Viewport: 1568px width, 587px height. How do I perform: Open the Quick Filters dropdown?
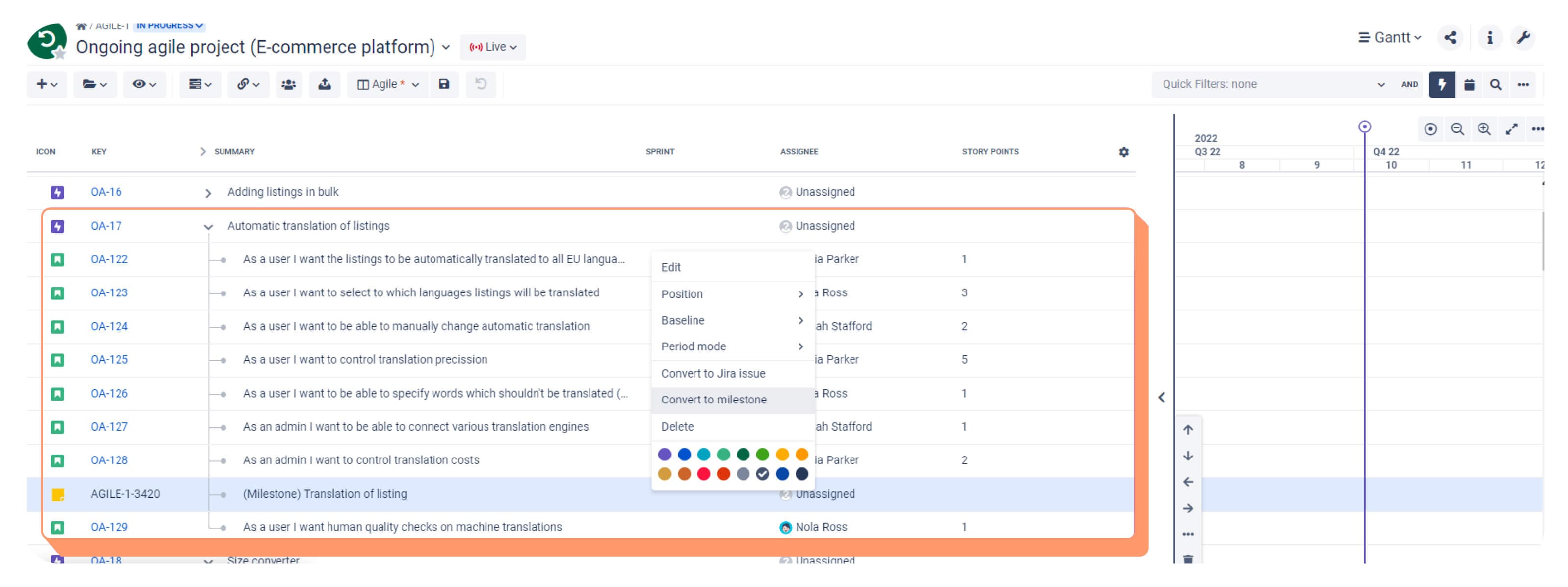coord(1273,85)
